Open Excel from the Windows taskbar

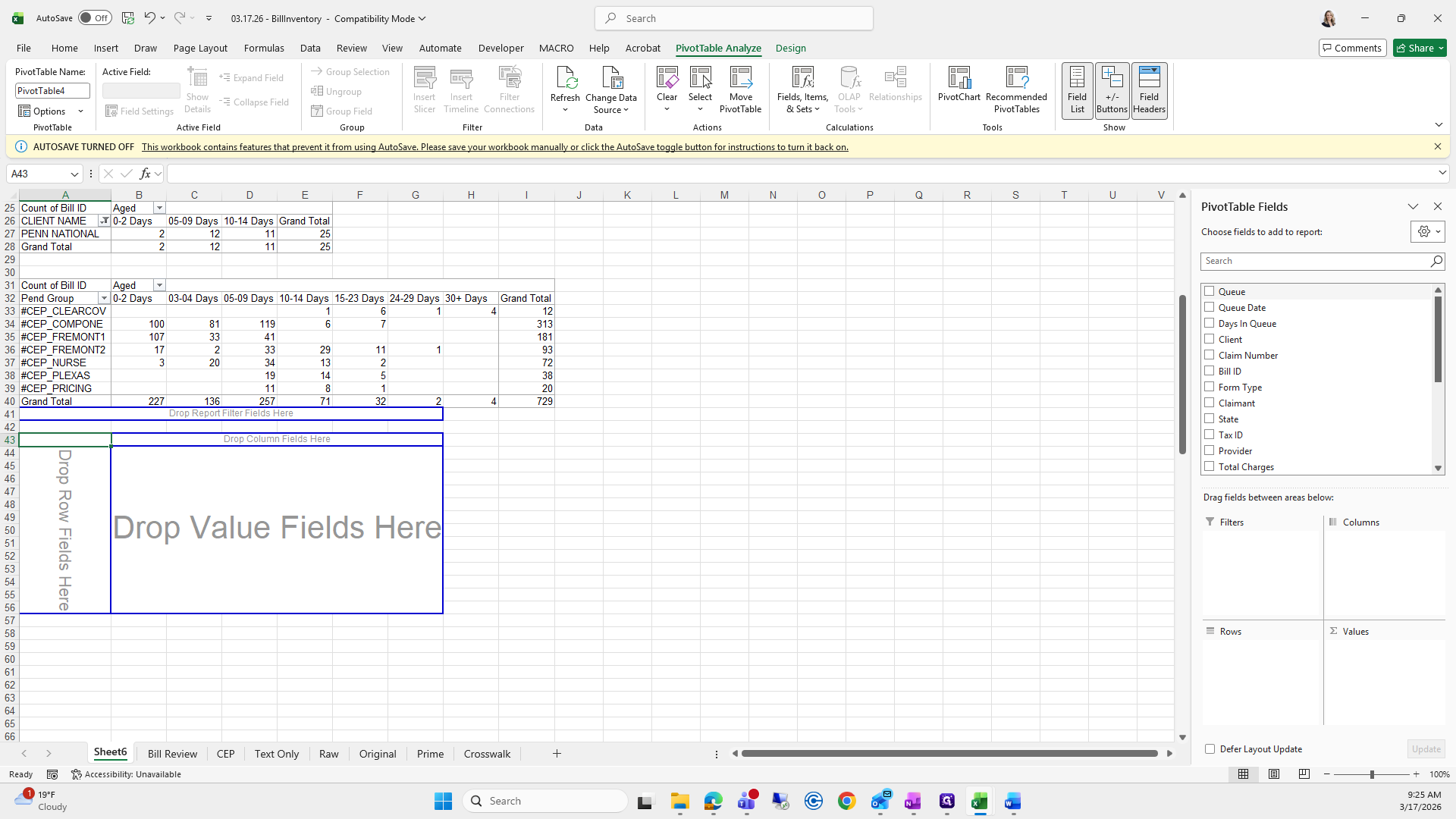coord(980,802)
